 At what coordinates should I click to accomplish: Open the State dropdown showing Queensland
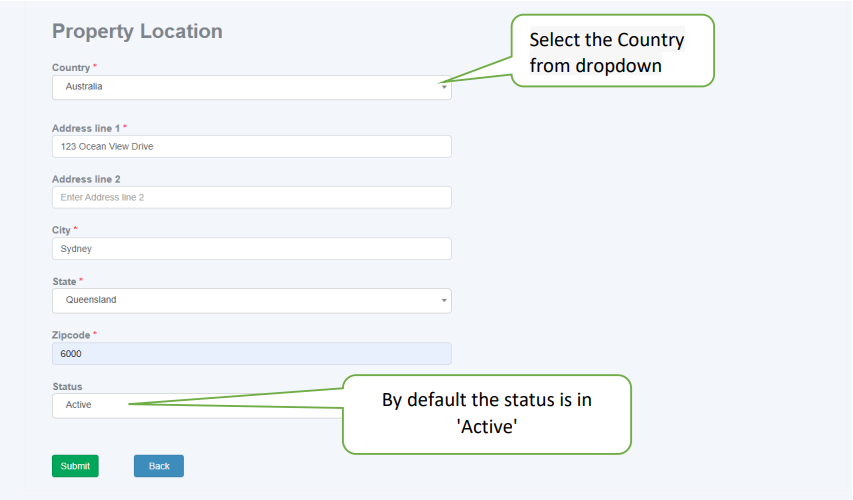pyautogui.click(x=251, y=300)
